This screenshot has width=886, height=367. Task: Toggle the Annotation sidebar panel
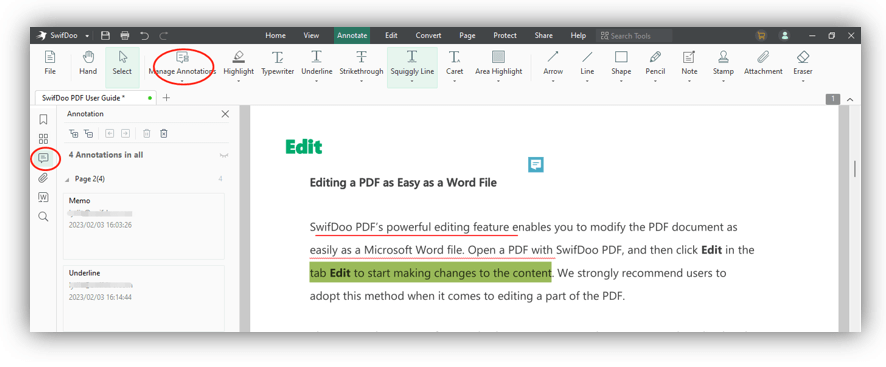[43, 158]
